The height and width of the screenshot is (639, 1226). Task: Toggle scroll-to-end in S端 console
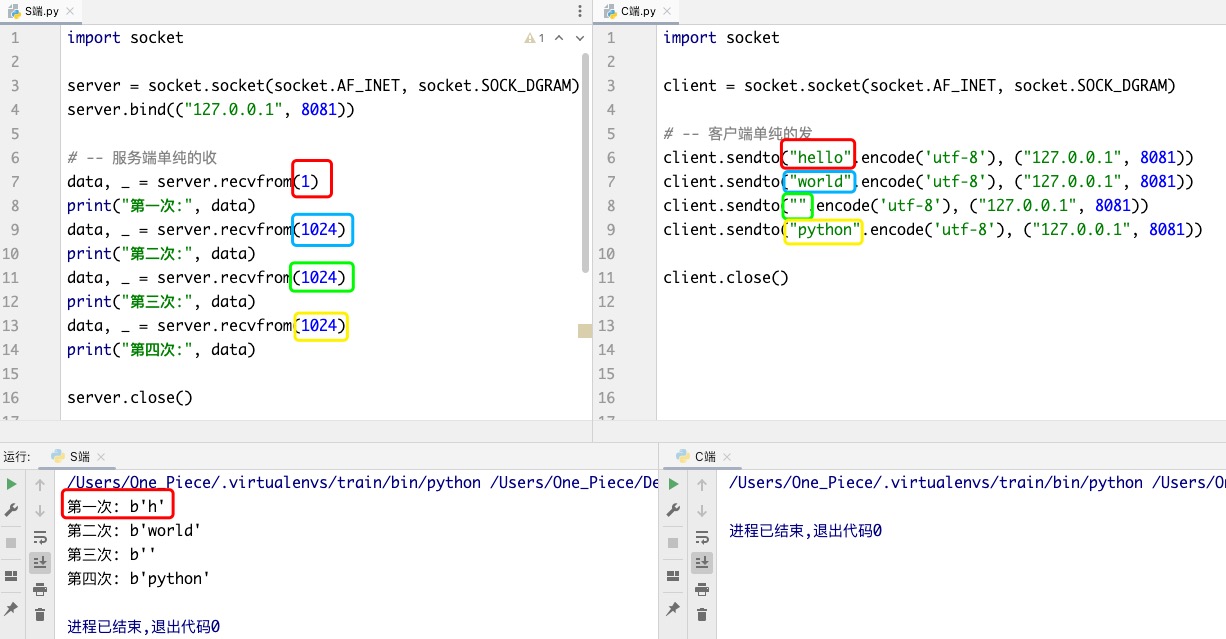40,562
